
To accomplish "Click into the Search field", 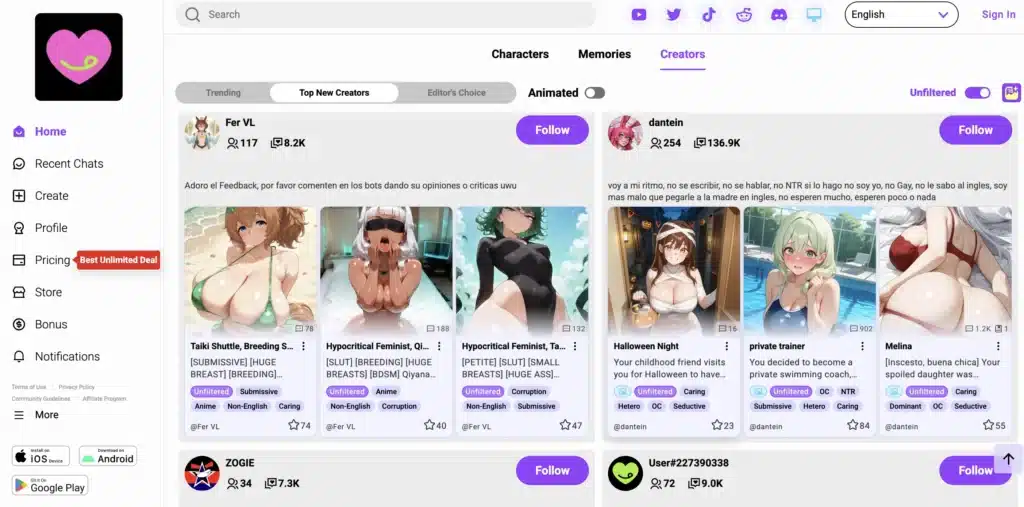I will pos(390,15).
